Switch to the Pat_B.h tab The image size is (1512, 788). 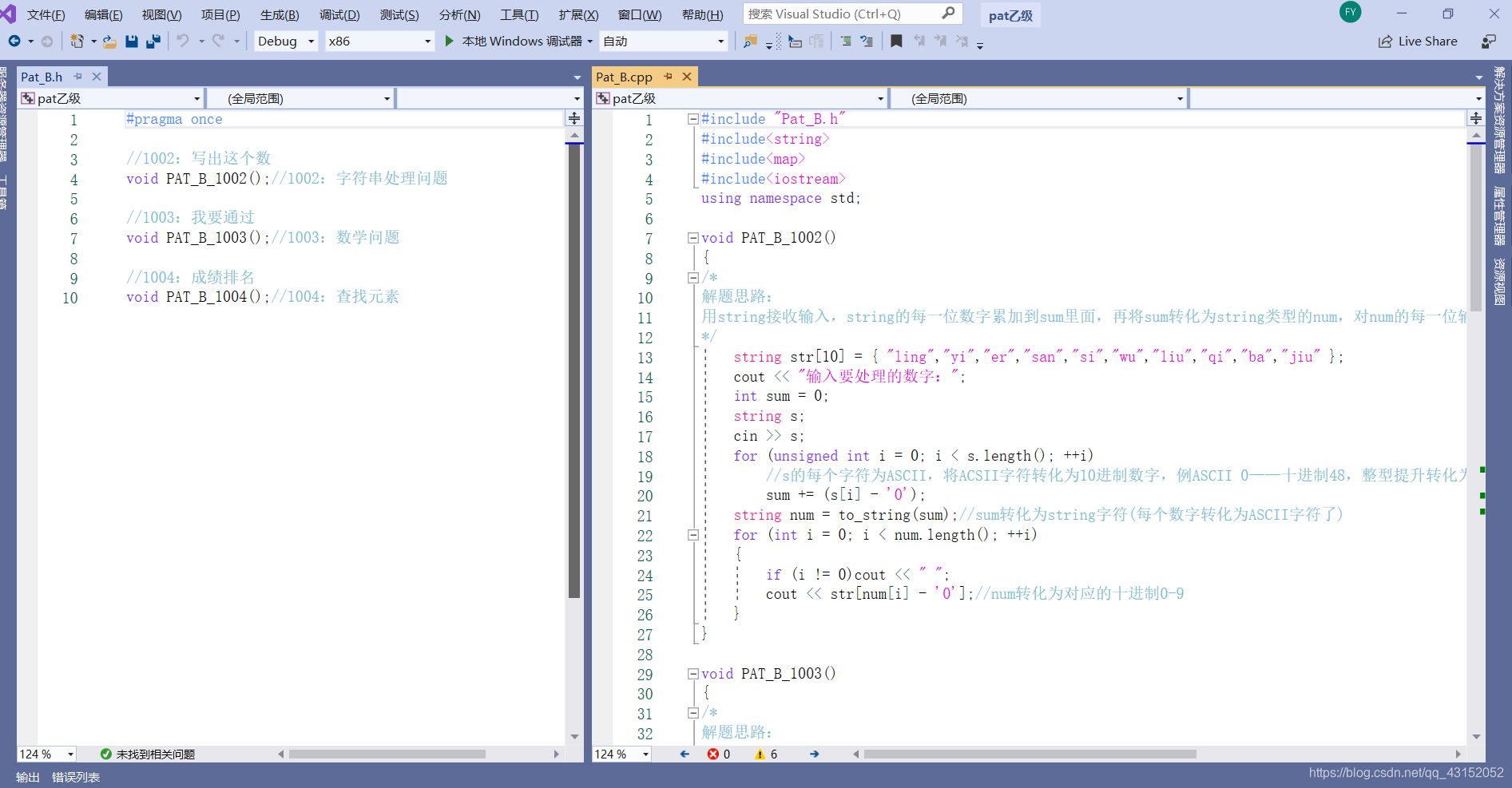coord(42,77)
